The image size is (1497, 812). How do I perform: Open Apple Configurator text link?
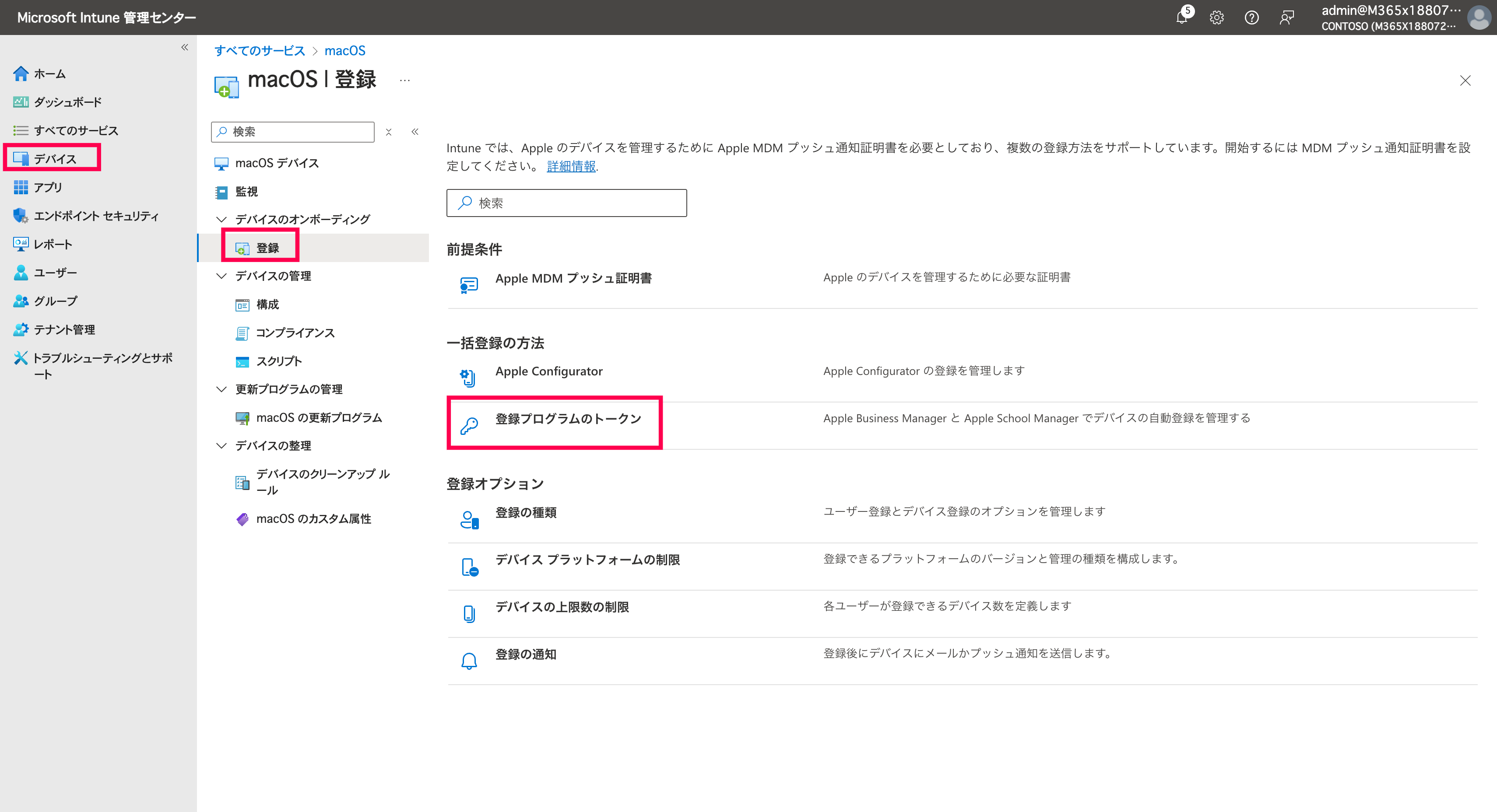point(548,371)
